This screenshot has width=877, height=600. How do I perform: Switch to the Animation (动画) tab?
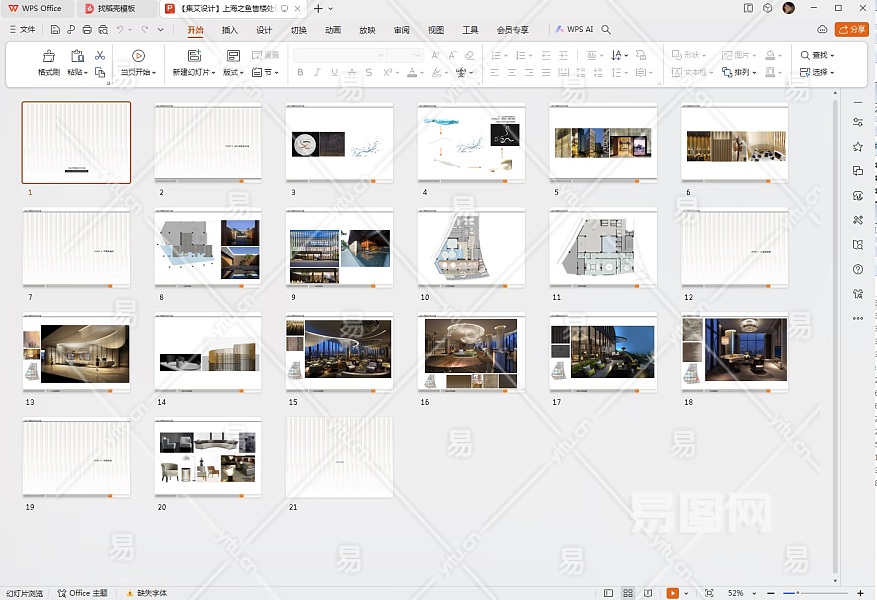(333, 30)
